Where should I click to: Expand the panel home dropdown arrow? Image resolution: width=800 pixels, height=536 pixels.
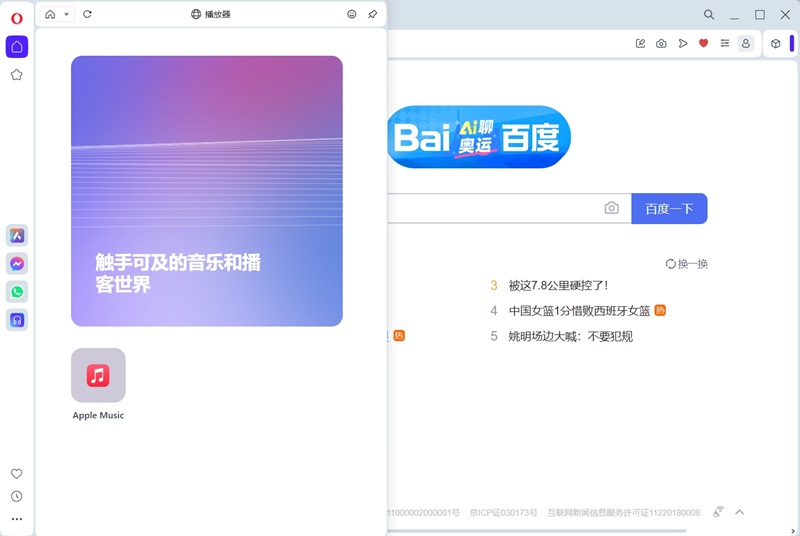pyautogui.click(x=67, y=15)
